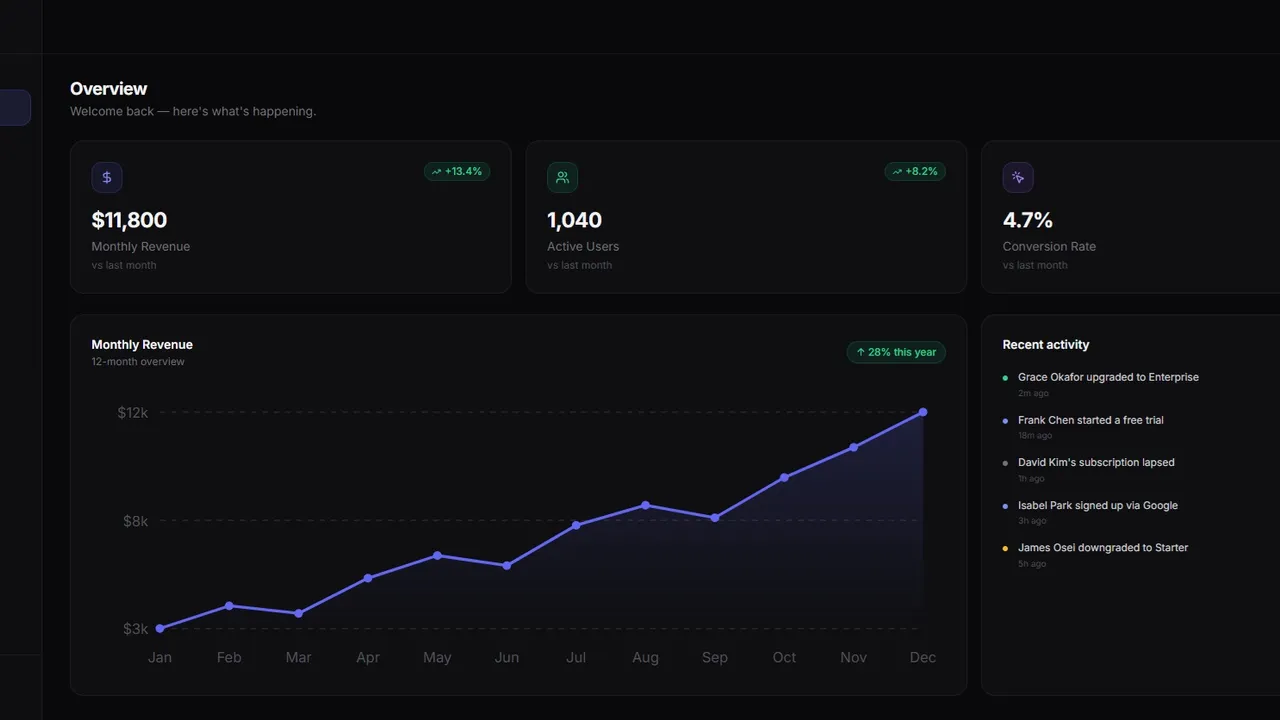Click the green dot beside Grace Okafor
This screenshot has height=720, width=1280.
pyautogui.click(x=1005, y=378)
